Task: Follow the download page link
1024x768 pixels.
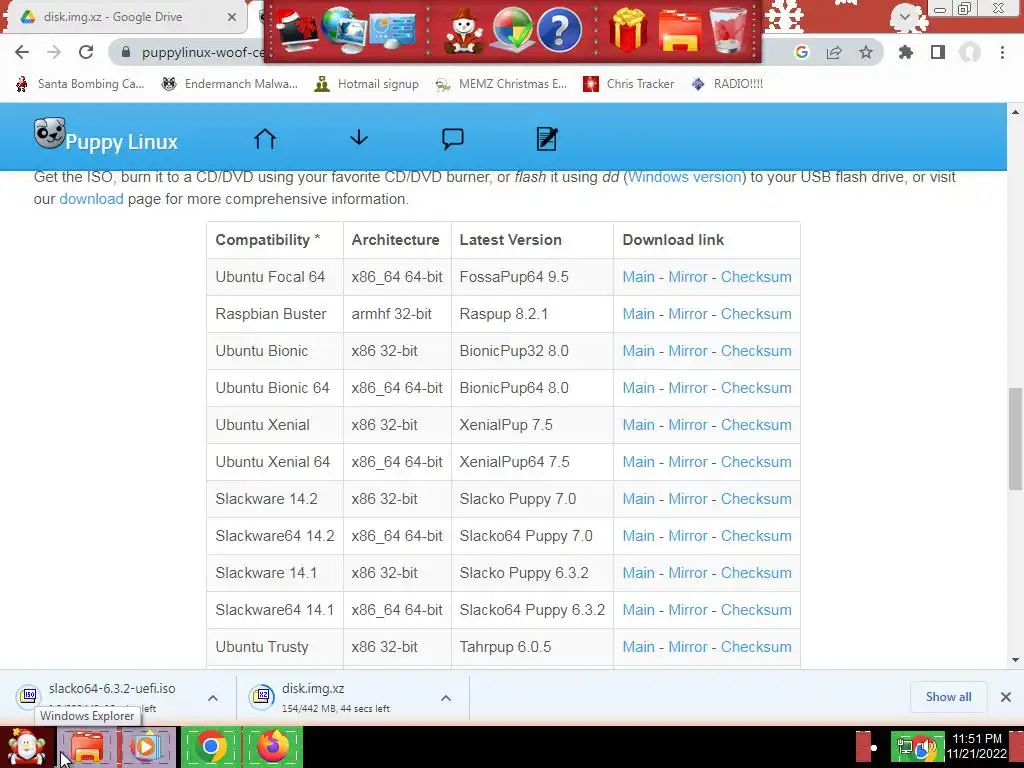Action: point(91,199)
